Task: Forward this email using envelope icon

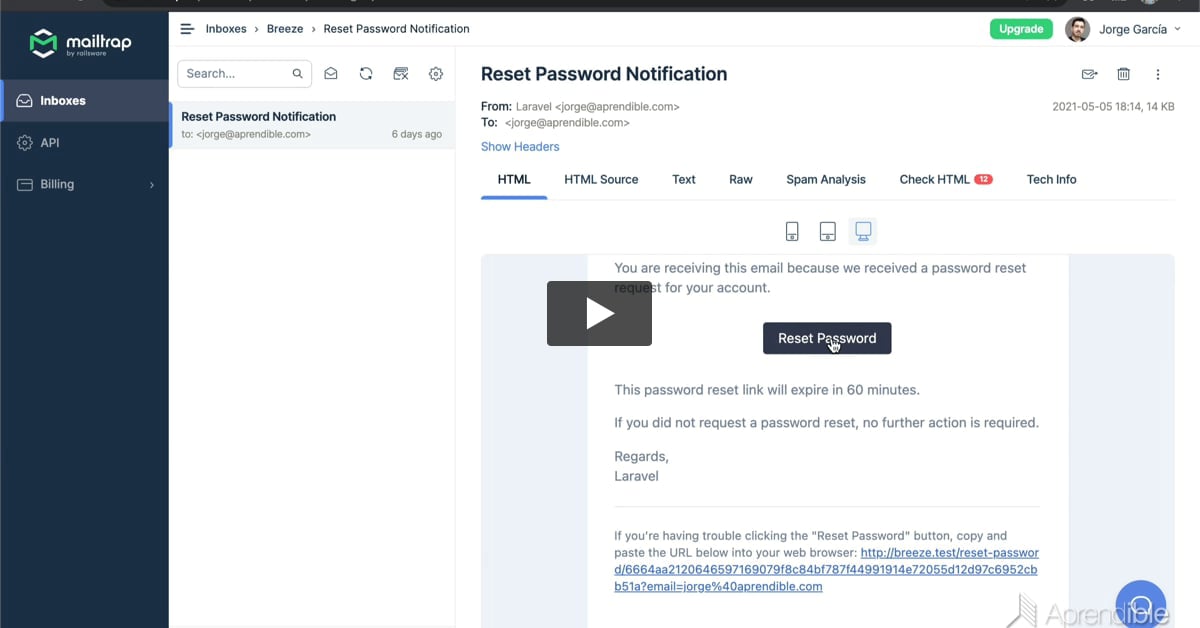Action: [1089, 74]
